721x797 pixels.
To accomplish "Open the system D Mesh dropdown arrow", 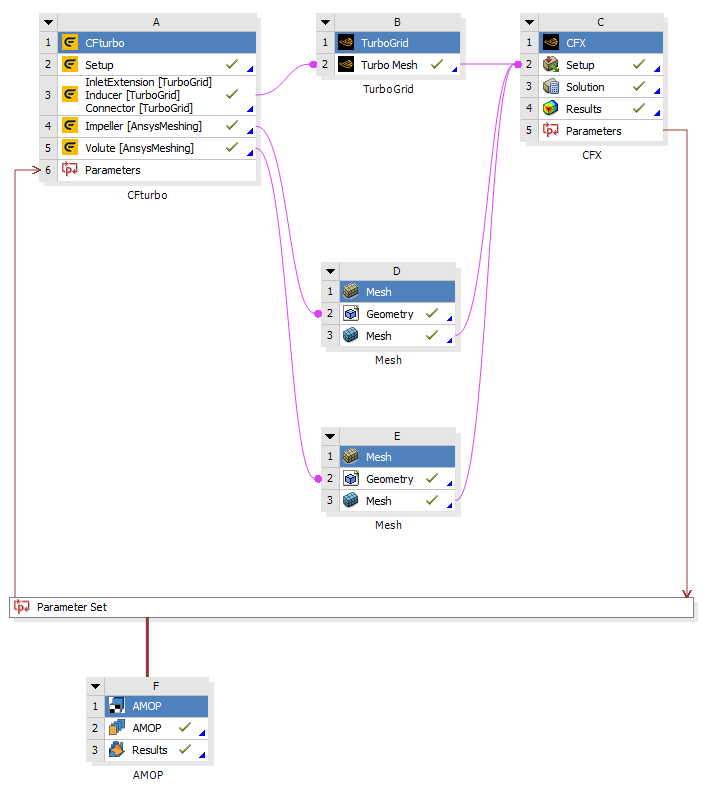I will tap(330, 271).
